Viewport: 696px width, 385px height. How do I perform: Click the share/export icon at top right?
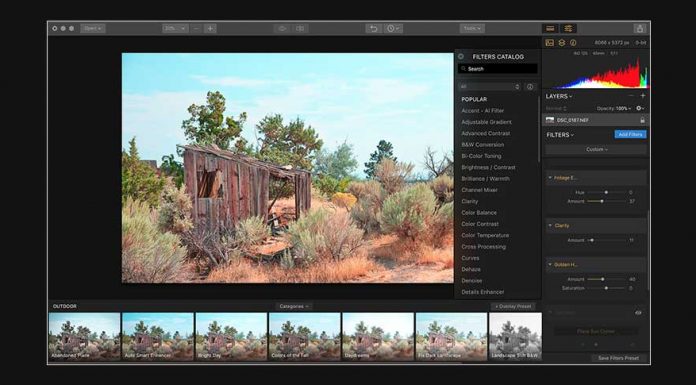tap(640, 28)
